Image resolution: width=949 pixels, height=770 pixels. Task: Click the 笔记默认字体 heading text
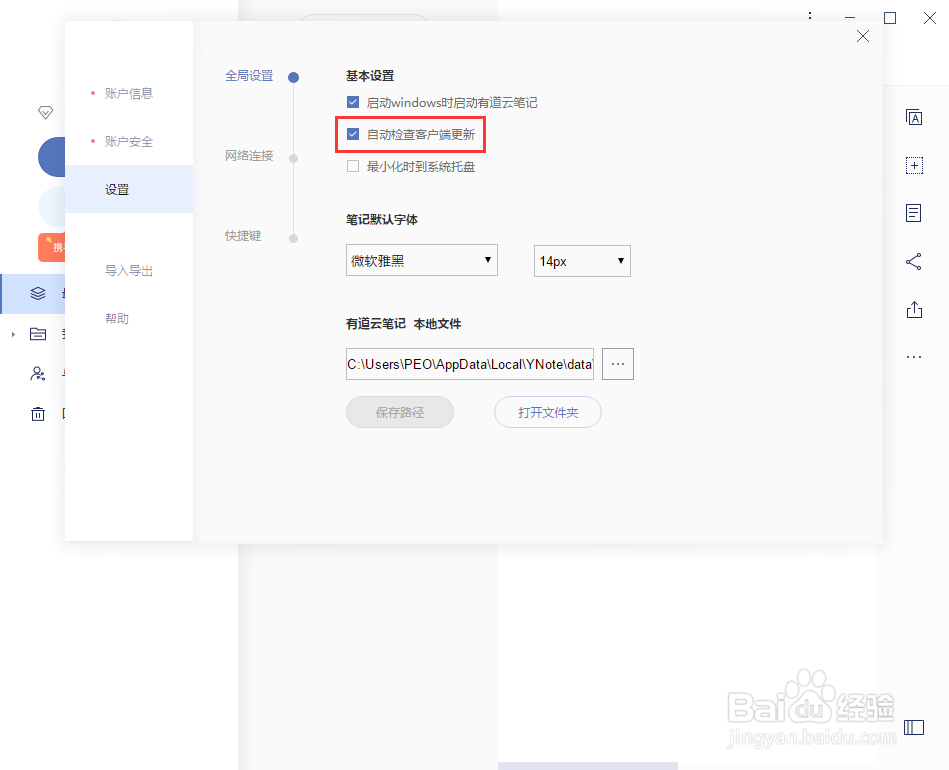point(382,219)
